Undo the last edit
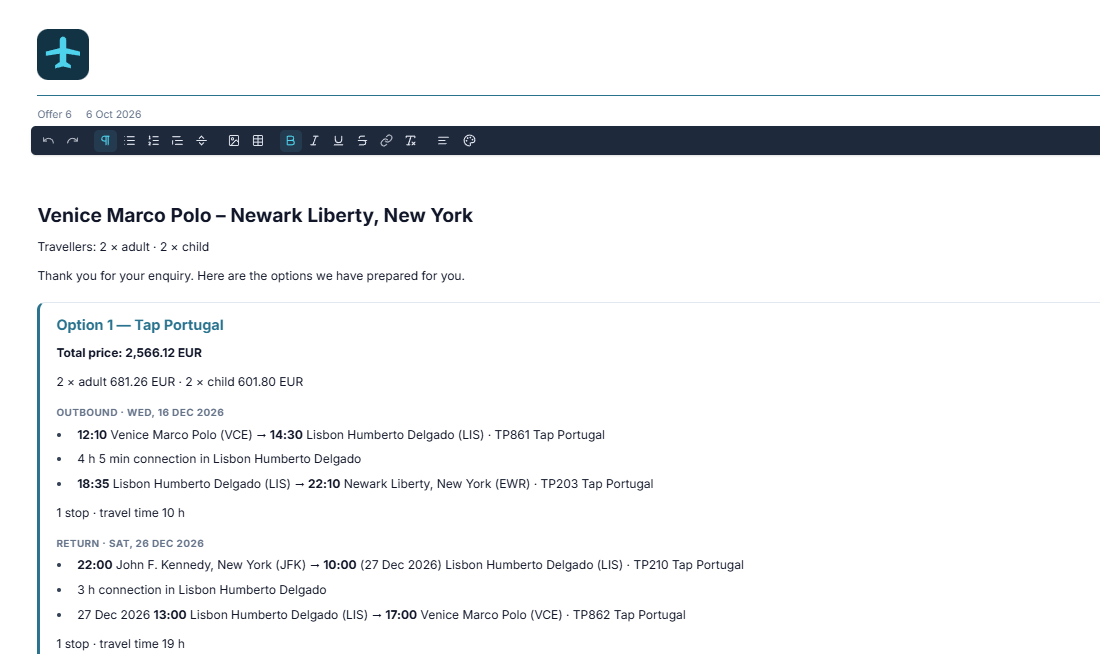The image size is (1100, 654). [x=48, y=140]
